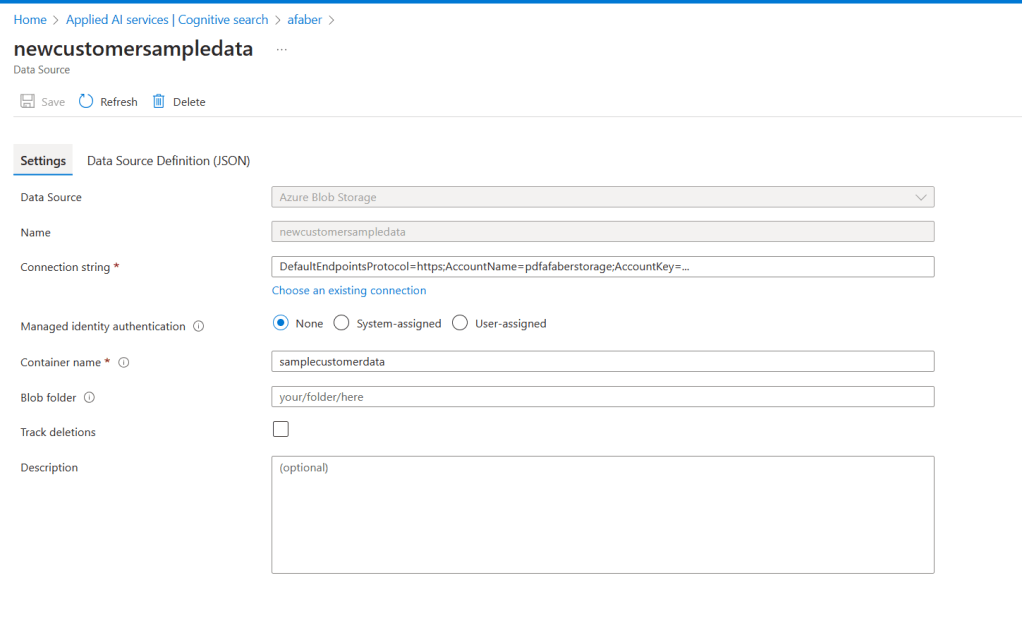This screenshot has height=628, width=1022.
Task: Click Choose an existing connection link
Action: tap(348, 291)
